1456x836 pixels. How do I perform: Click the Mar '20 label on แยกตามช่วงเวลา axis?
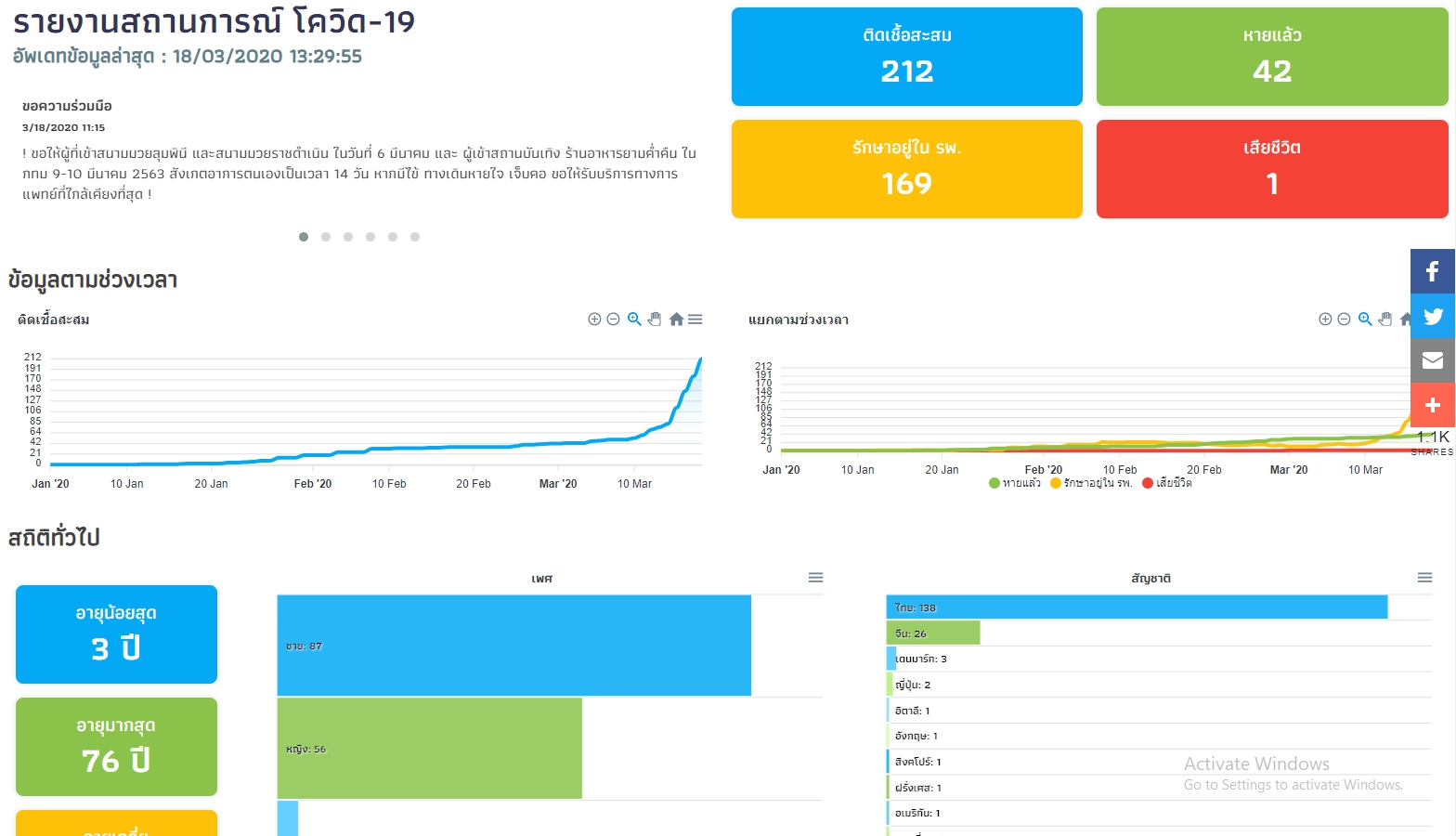(x=1289, y=470)
